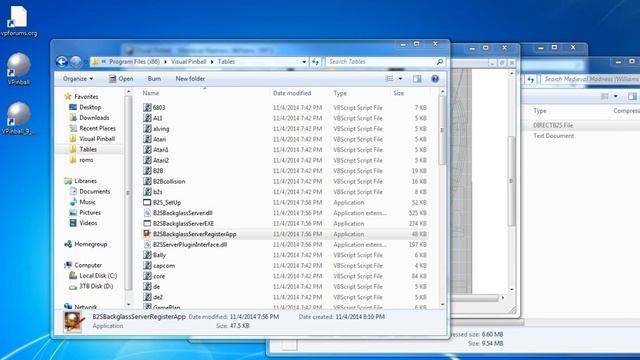The width and height of the screenshot is (640, 360).
Task: Open the vpforums.org desktop shortcut
Action: (x=19, y=20)
